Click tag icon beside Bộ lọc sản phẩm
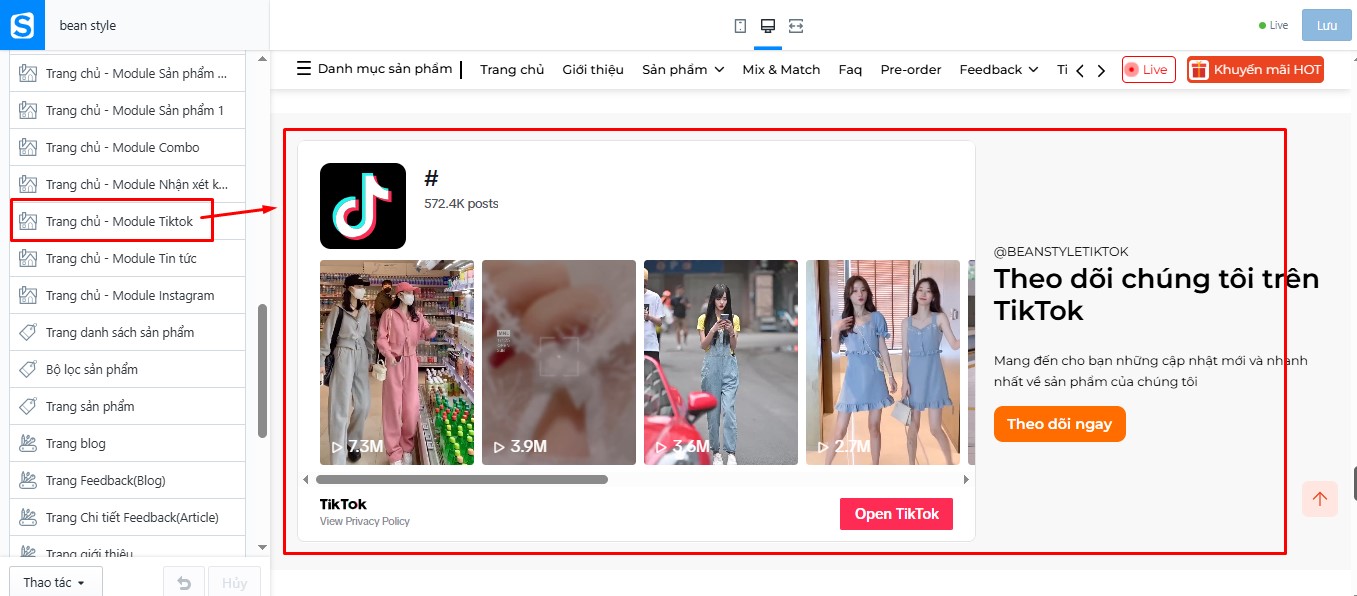Screen dimensions: 1357x596 pos(29,369)
